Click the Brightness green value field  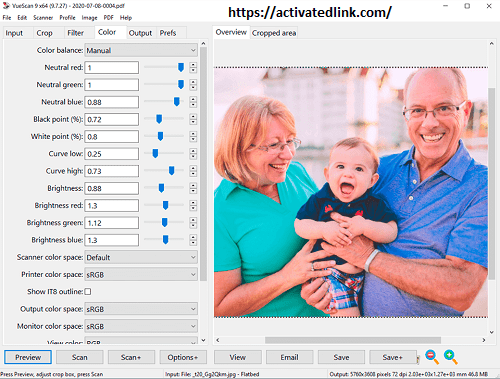click(x=112, y=223)
